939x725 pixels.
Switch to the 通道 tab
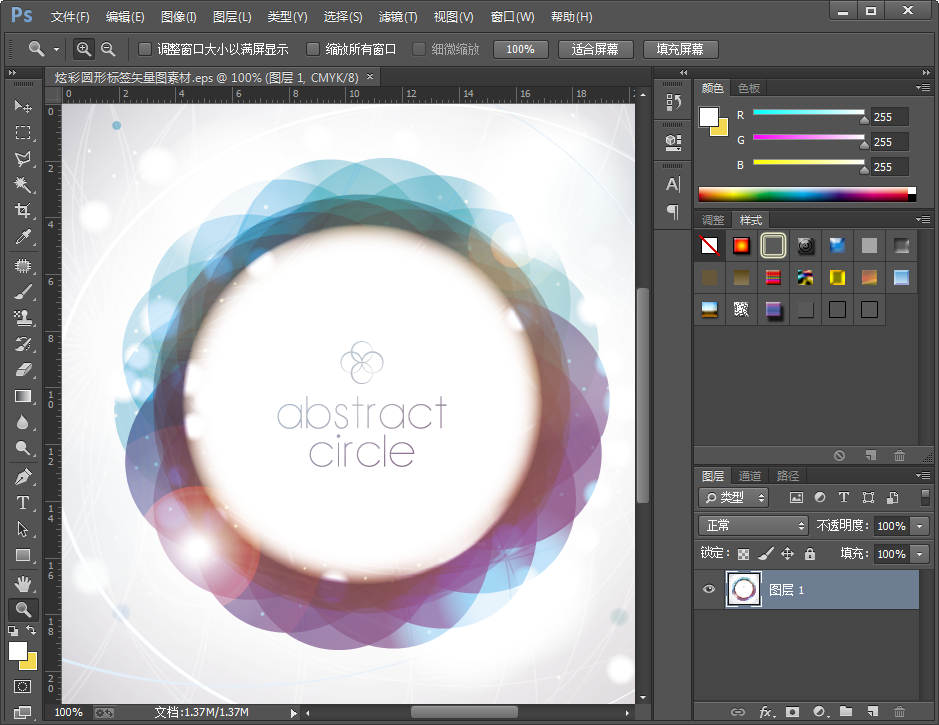(x=750, y=476)
